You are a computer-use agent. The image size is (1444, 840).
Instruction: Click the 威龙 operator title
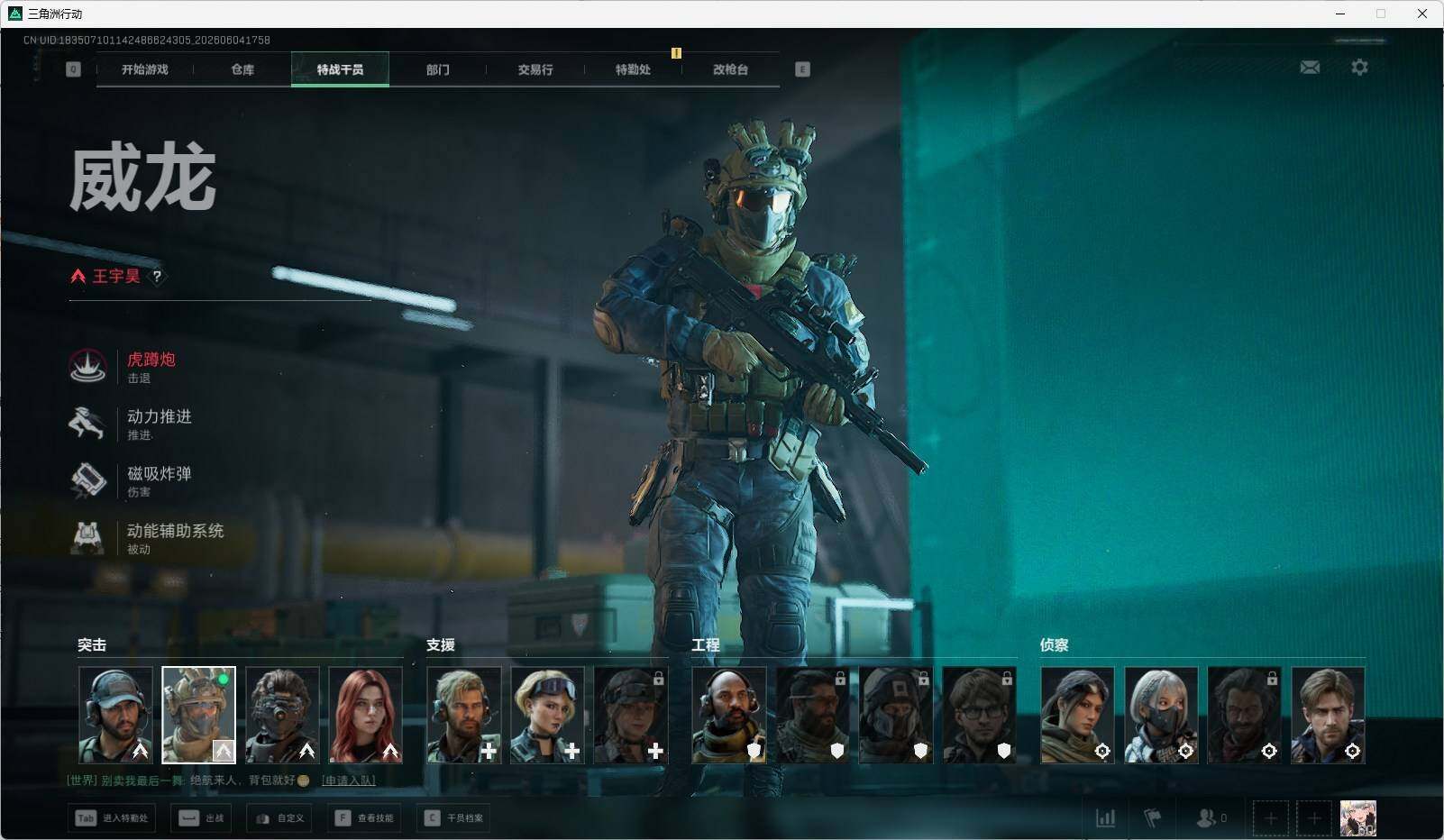tap(142, 178)
